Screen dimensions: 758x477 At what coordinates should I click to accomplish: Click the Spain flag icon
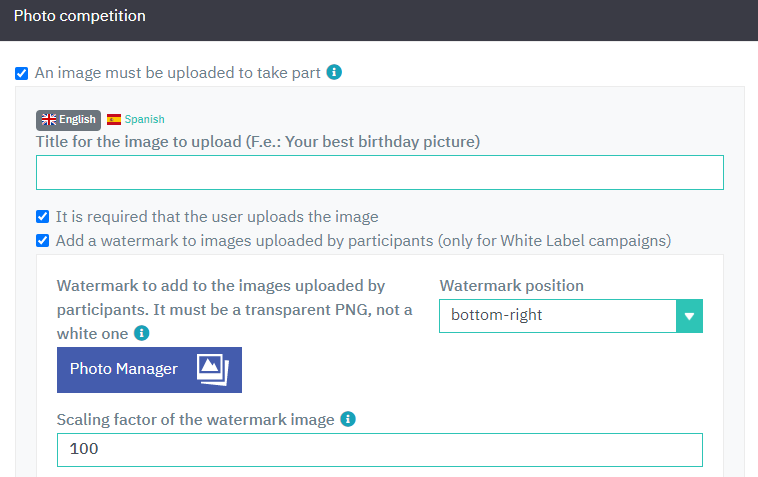point(114,119)
